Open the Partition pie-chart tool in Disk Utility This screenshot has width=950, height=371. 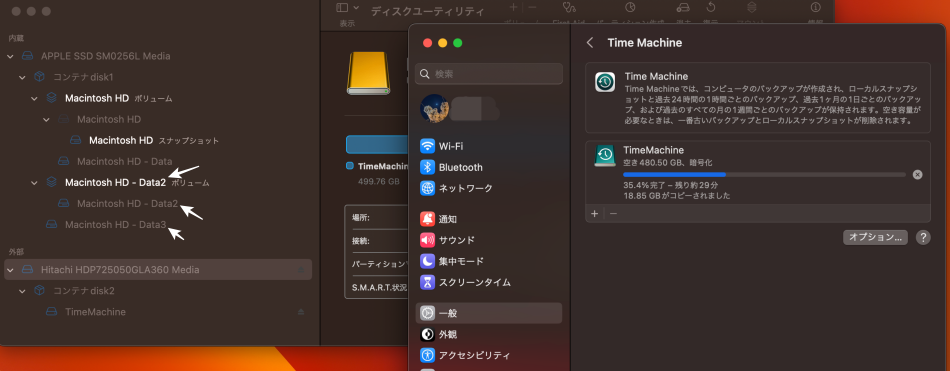click(x=630, y=7)
